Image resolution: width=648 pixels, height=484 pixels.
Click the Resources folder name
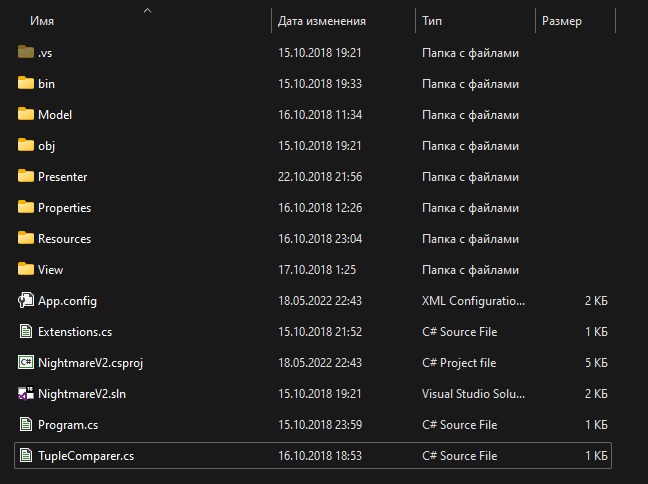(x=64, y=239)
